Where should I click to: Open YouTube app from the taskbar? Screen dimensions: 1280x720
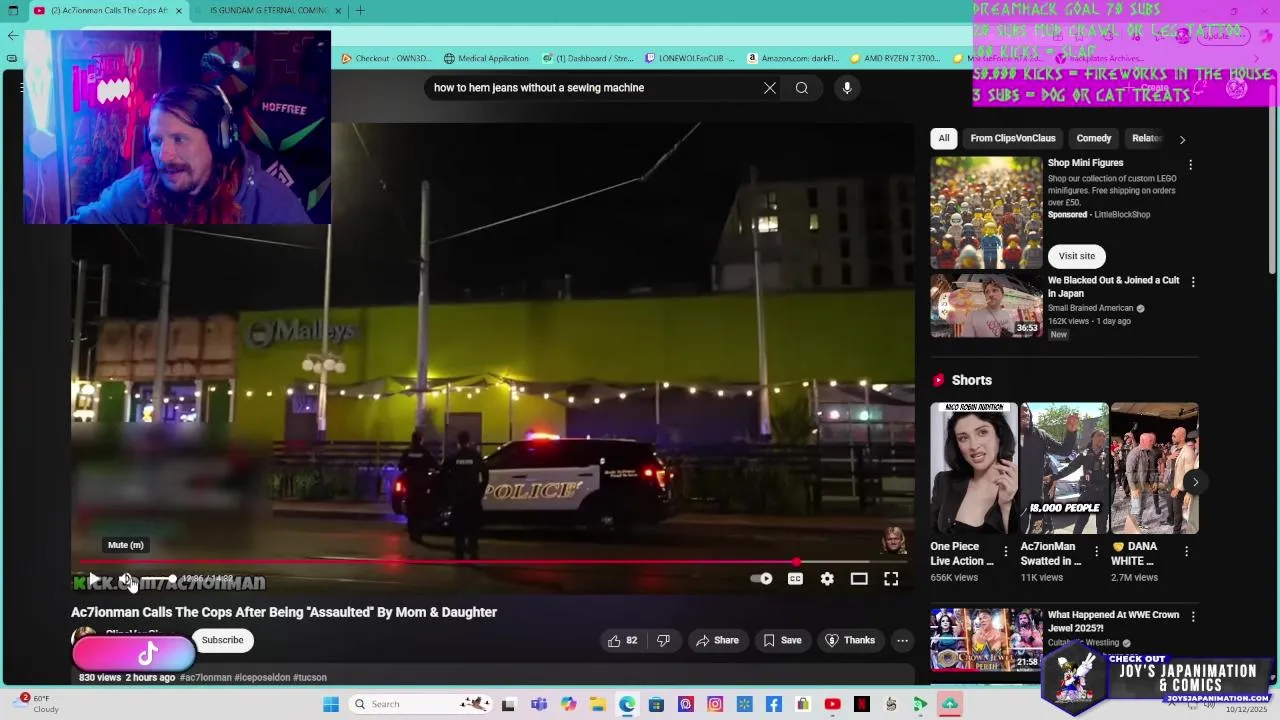point(832,704)
